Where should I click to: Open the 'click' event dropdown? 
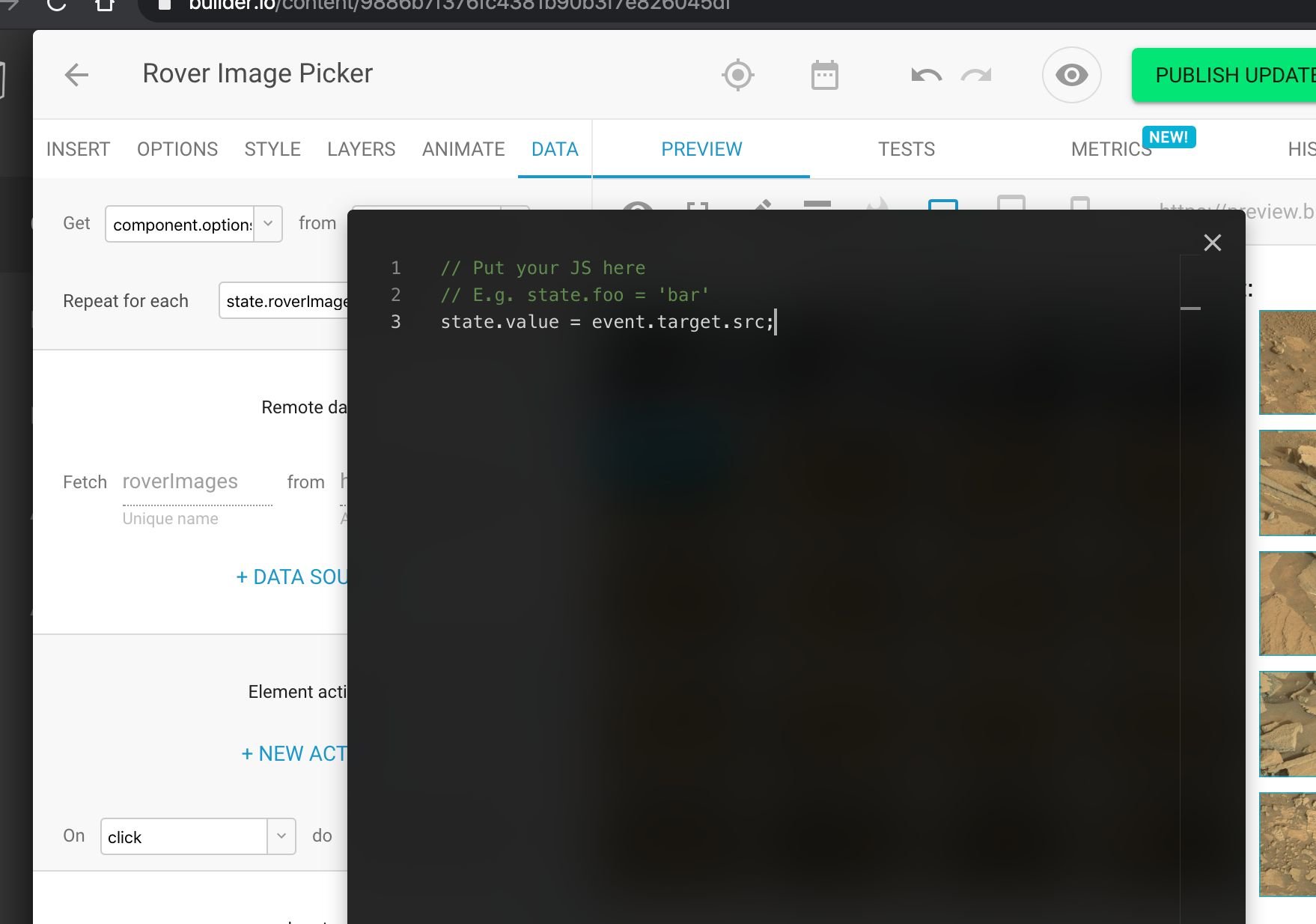(x=281, y=836)
